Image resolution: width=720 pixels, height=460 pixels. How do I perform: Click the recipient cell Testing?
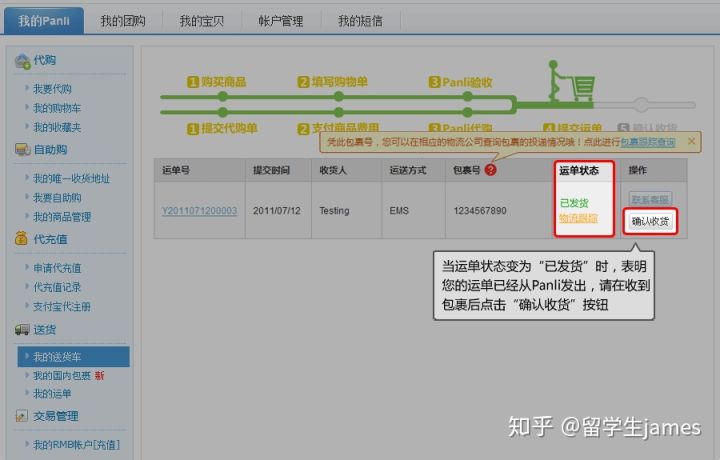pyautogui.click(x=334, y=211)
